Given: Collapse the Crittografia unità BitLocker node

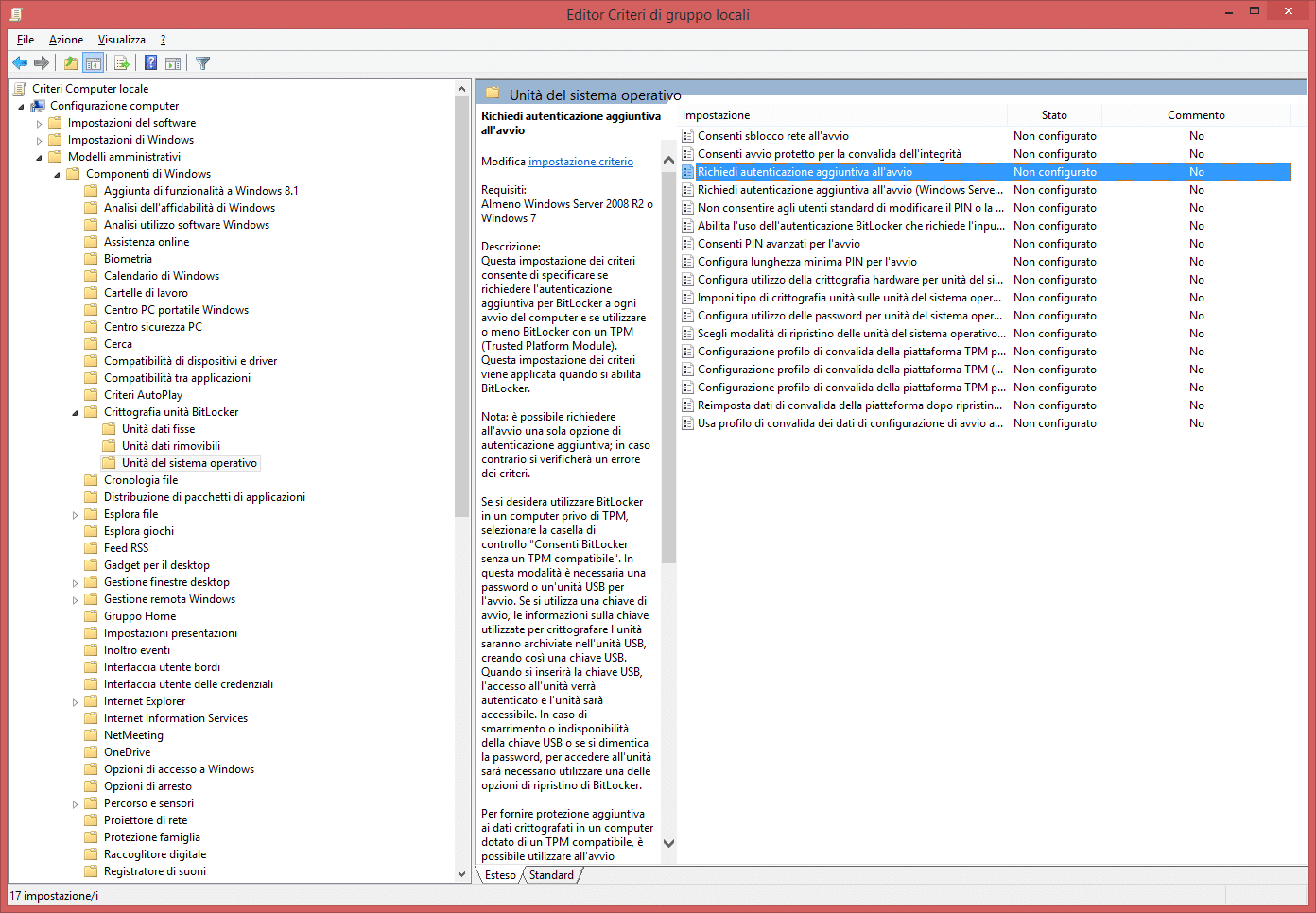Looking at the screenshot, I should coord(75,413).
